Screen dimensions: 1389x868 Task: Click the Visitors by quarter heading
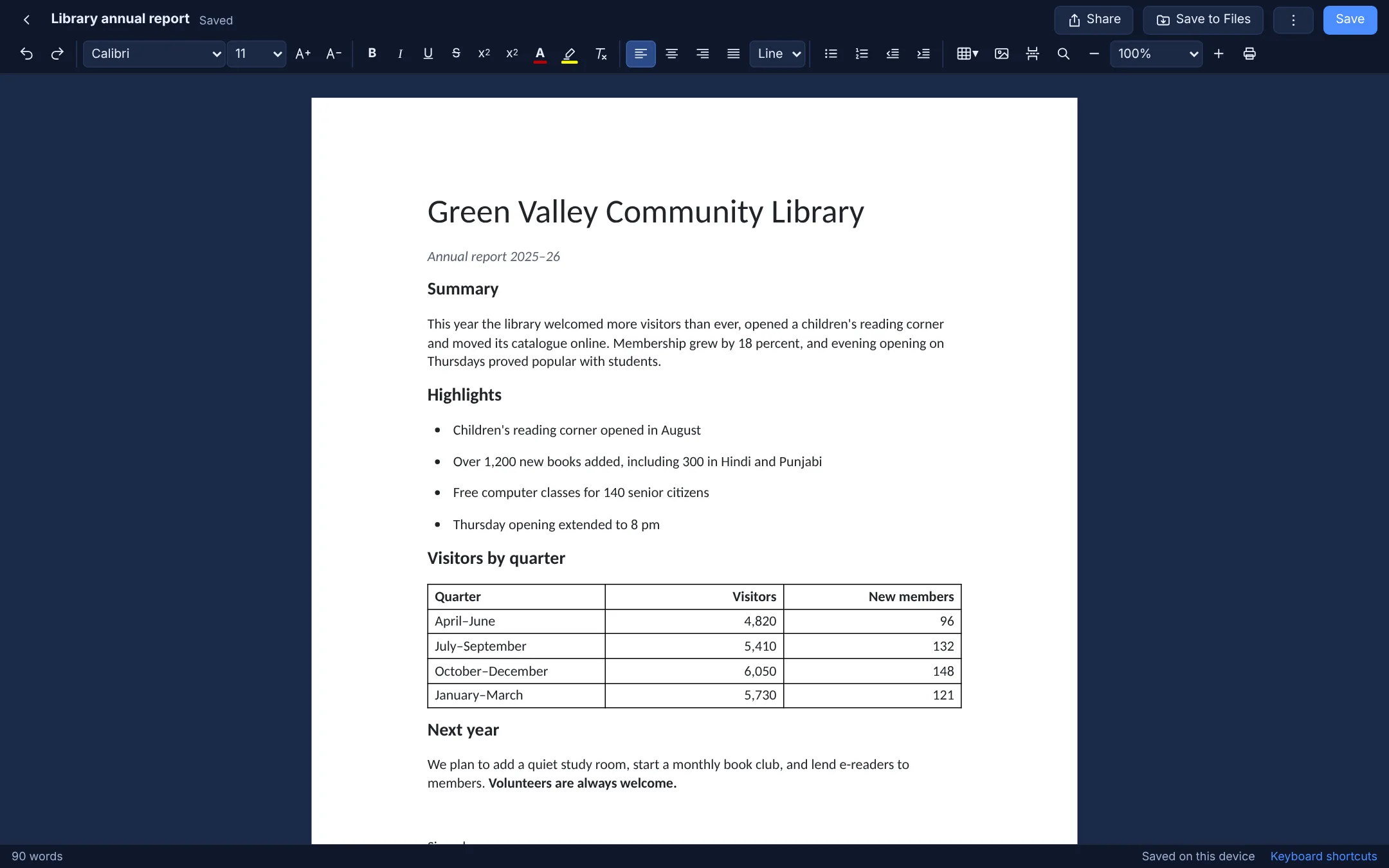[x=496, y=558]
